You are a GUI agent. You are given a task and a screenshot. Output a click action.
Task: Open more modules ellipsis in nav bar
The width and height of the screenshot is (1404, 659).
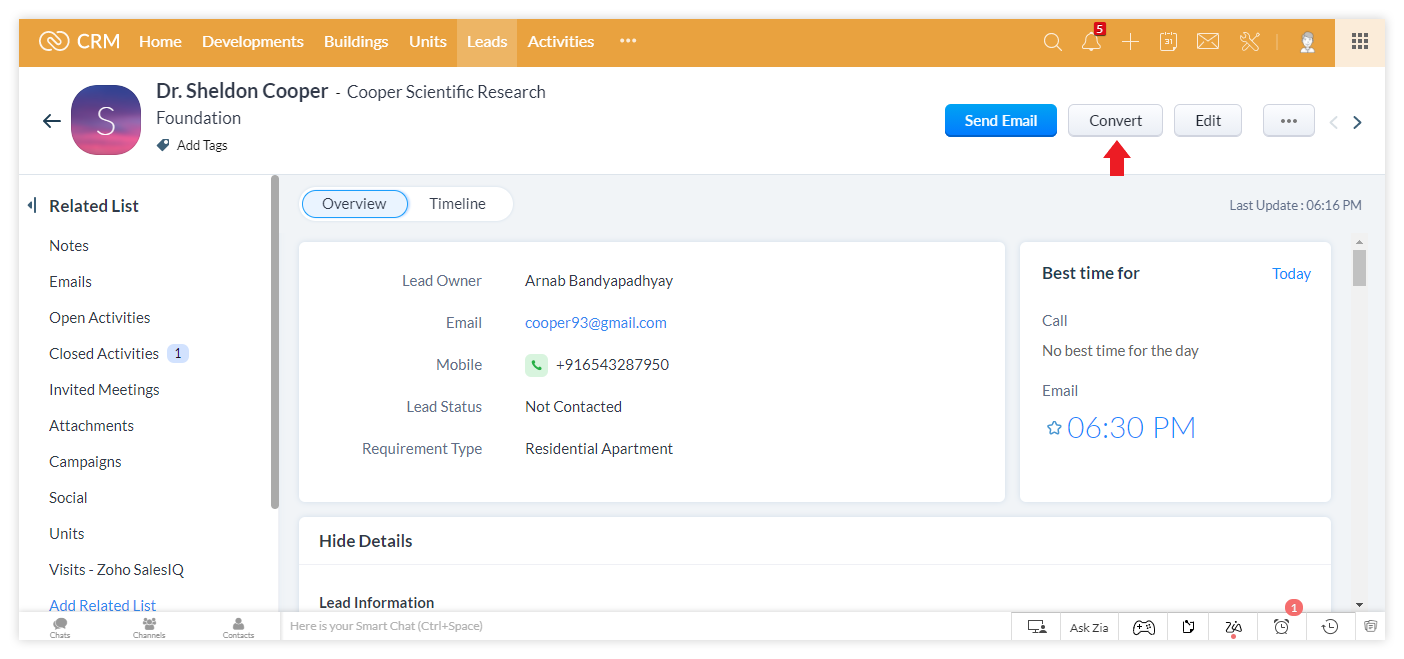(x=628, y=41)
